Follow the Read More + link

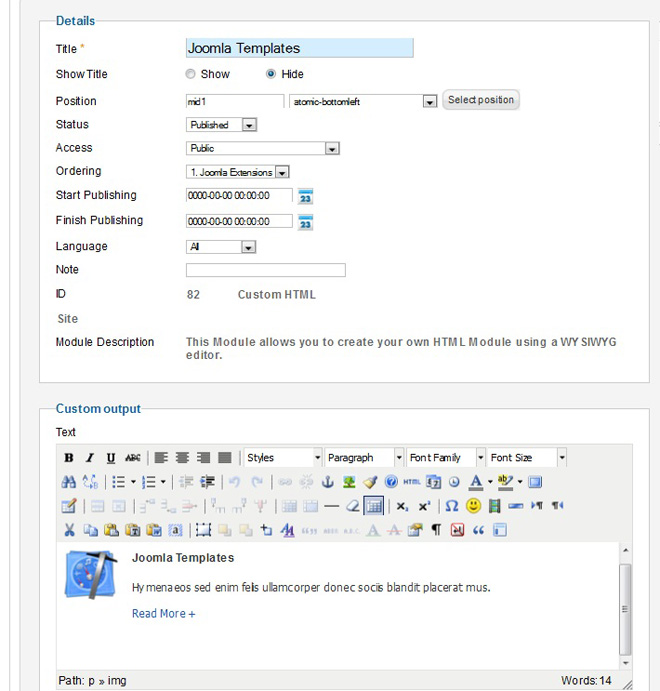pos(163,614)
